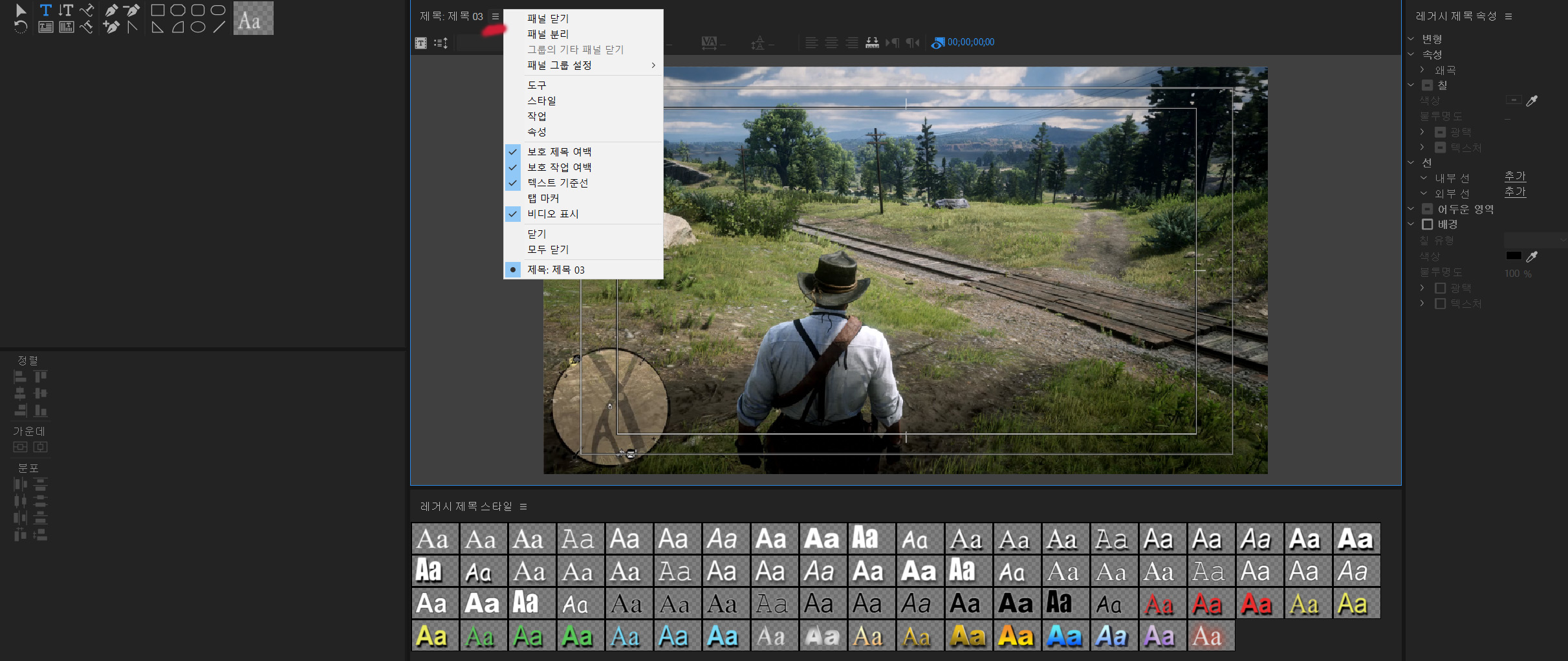The width and height of the screenshot is (1568, 661).
Task: Select the Convert Anchor Point tool
Action: [x=132, y=27]
